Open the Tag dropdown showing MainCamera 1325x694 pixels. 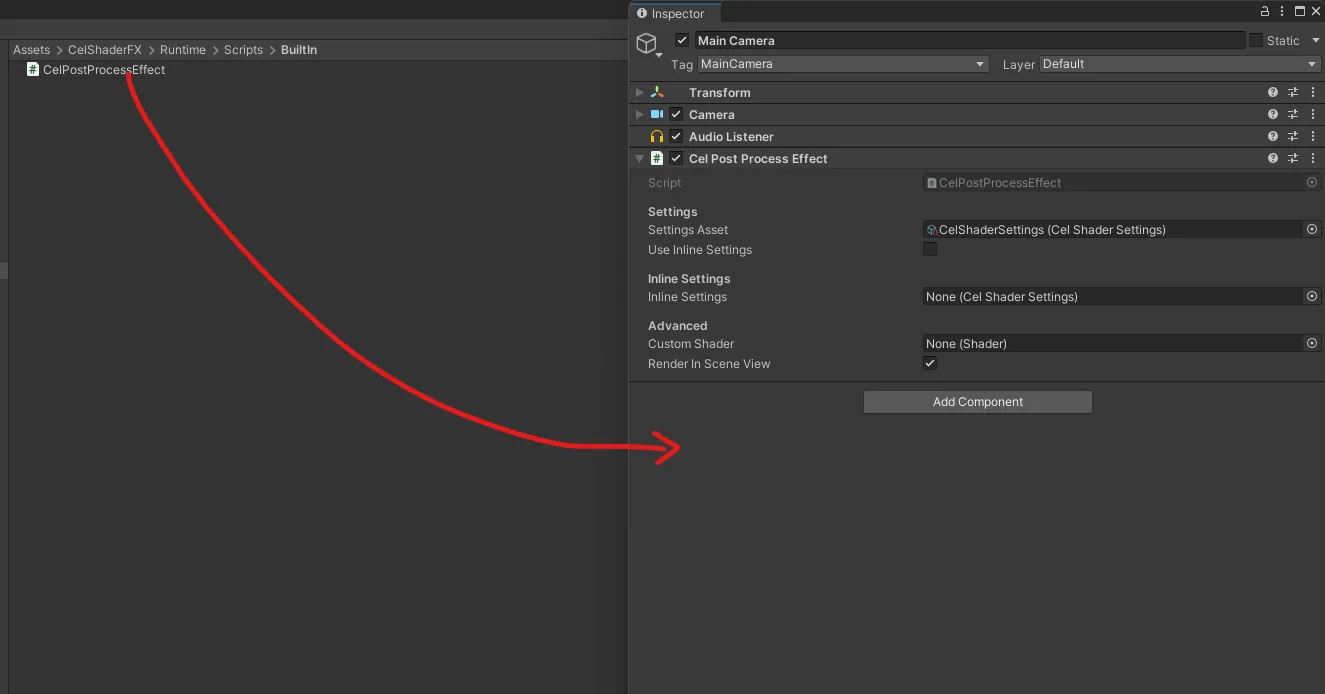[843, 64]
